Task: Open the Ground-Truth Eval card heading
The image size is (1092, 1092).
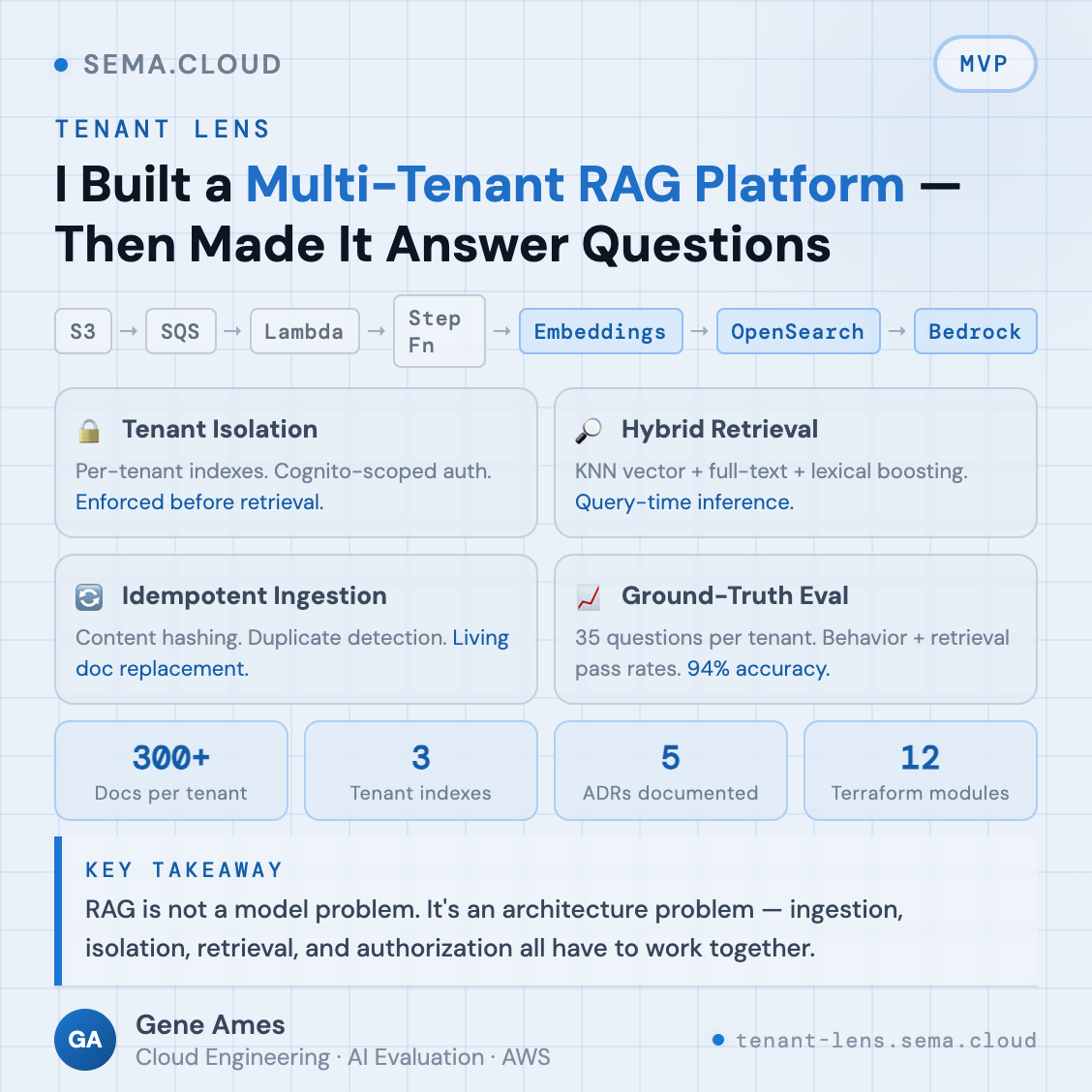Action: pos(735,596)
